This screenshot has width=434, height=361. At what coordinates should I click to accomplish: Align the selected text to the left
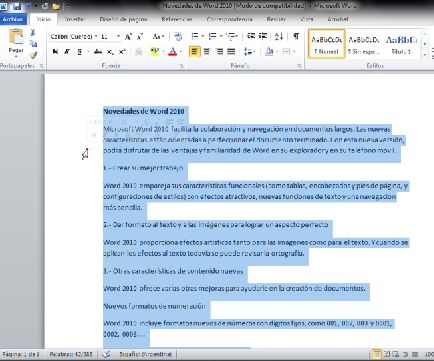click(195, 52)
